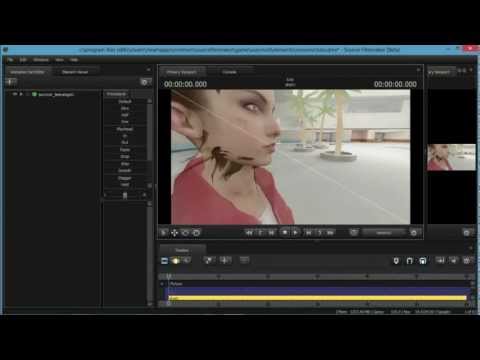Viewport: 480px width, 360px height.
Task: Switch to Motion Editor mode
Action: [176, 261]
